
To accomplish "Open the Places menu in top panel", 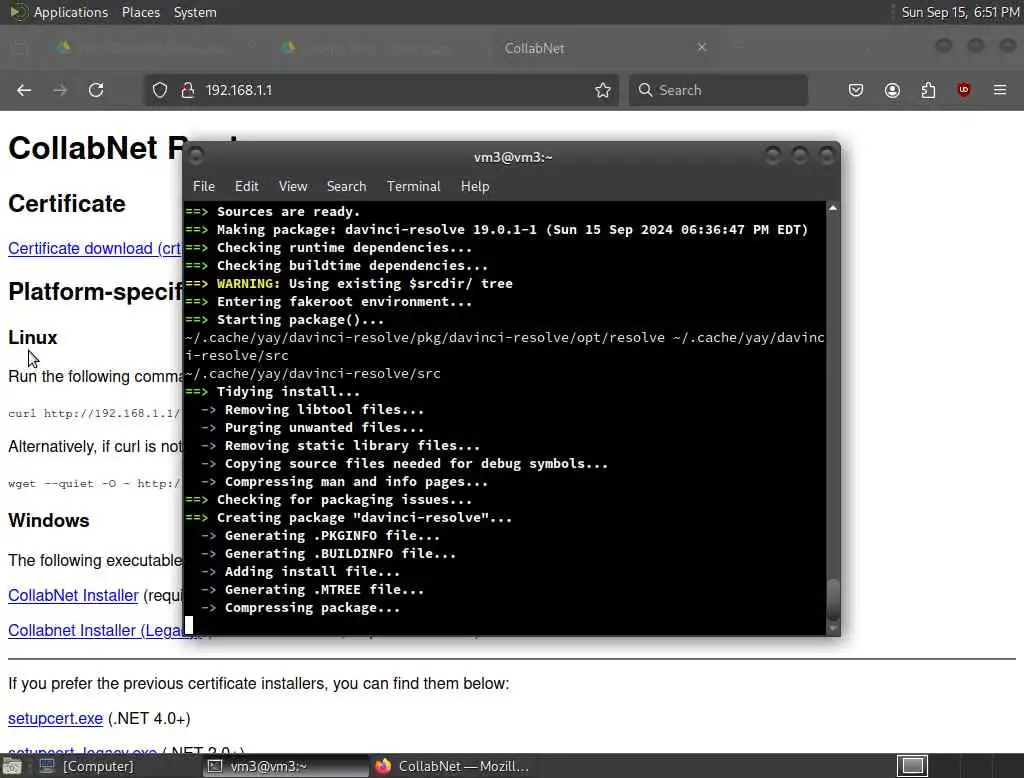I will click(x=140, y=12).
